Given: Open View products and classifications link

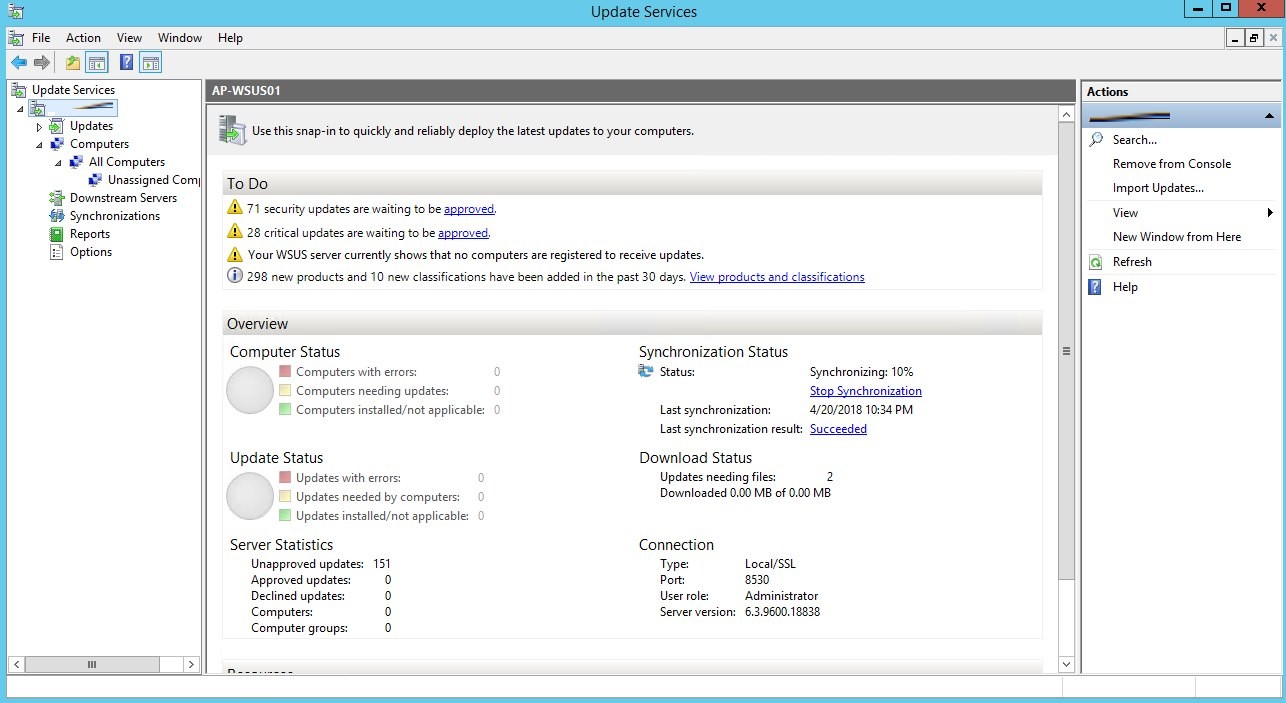Looking at the screenshot, I should coord(777,277).
